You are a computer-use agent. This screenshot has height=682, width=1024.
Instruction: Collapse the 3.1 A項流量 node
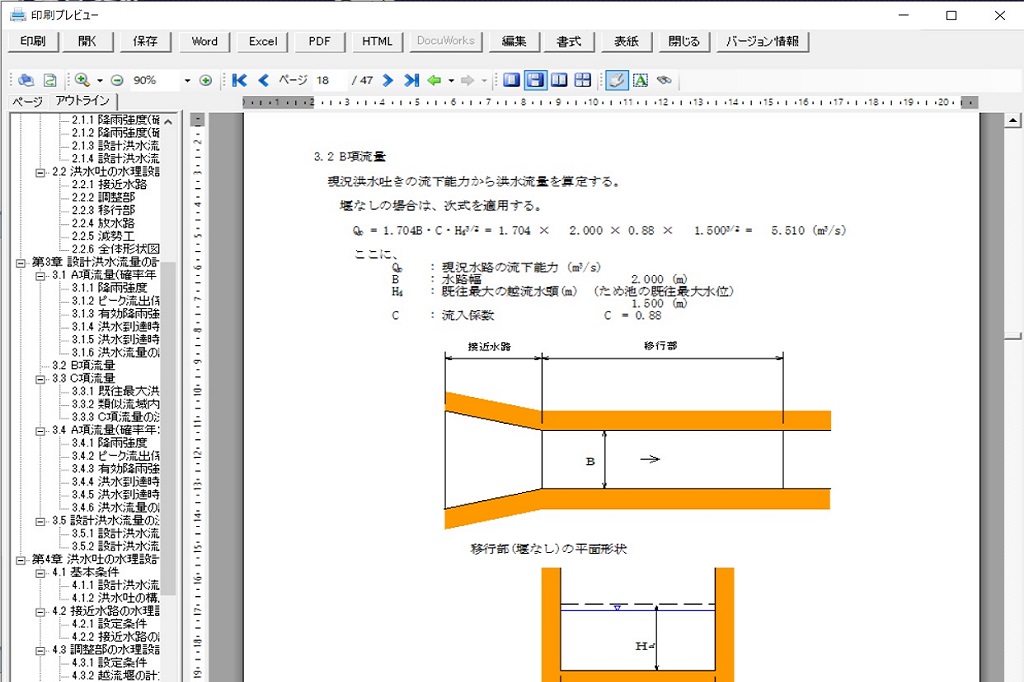tap(40, 276)
